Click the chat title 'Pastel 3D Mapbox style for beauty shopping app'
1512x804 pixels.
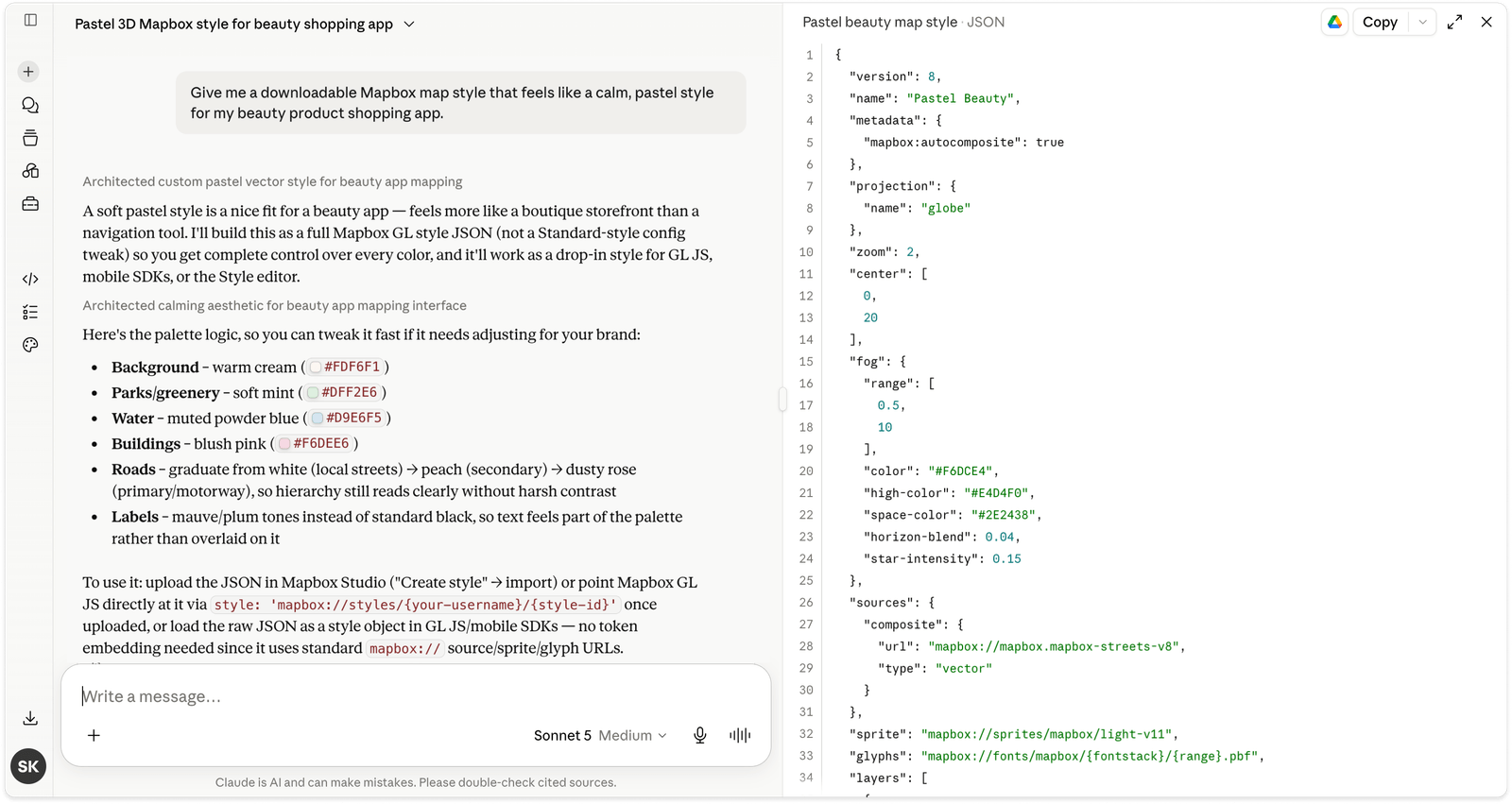click(x=233, y=25)
